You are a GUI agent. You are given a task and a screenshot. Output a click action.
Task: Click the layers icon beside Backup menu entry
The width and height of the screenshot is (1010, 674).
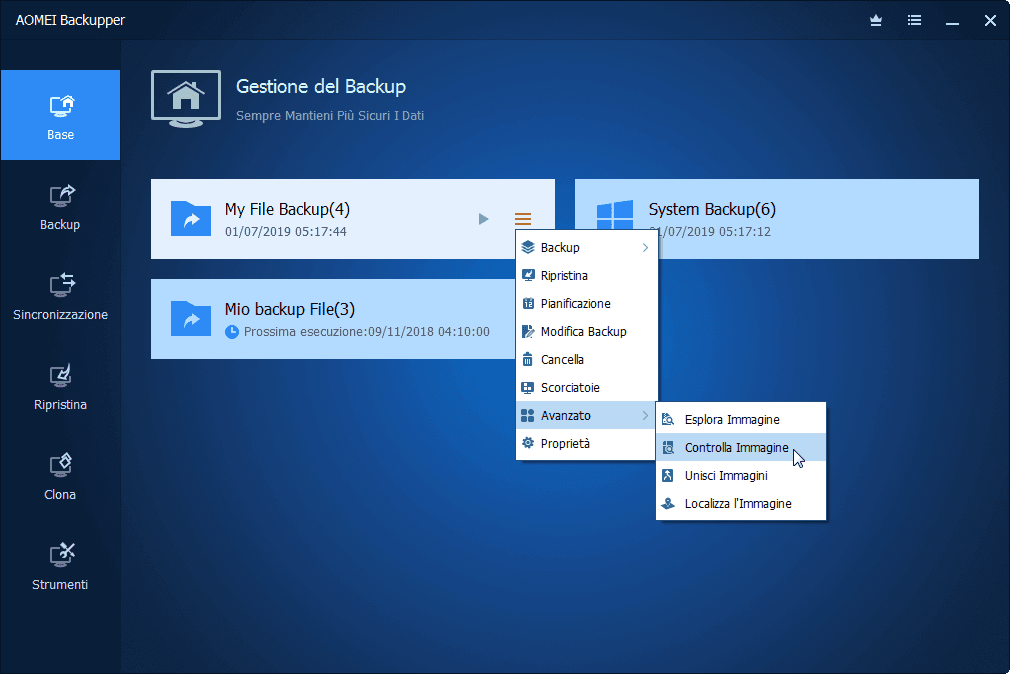pyautogui.click(x=528, y=247)
